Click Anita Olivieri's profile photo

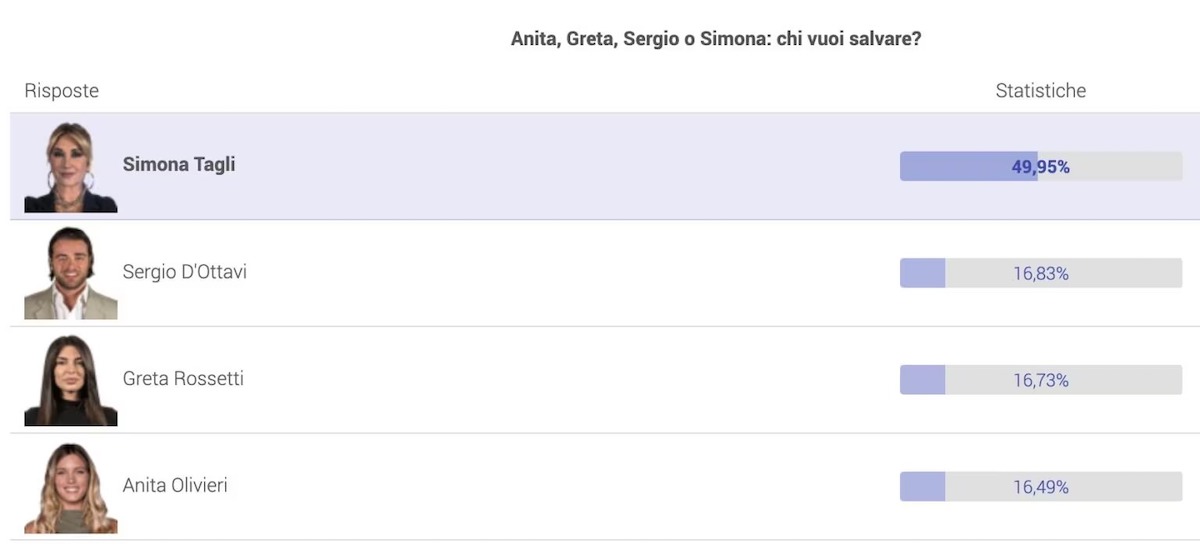(x=71, y=487)
